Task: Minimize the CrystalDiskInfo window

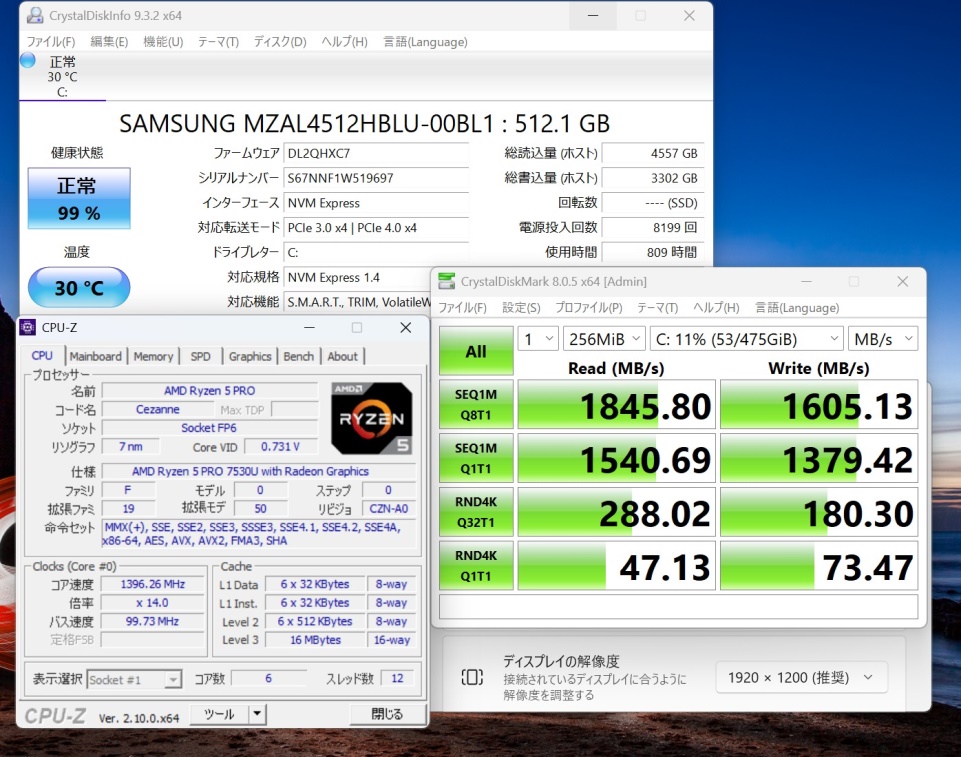Action: [x=593, y=15]
